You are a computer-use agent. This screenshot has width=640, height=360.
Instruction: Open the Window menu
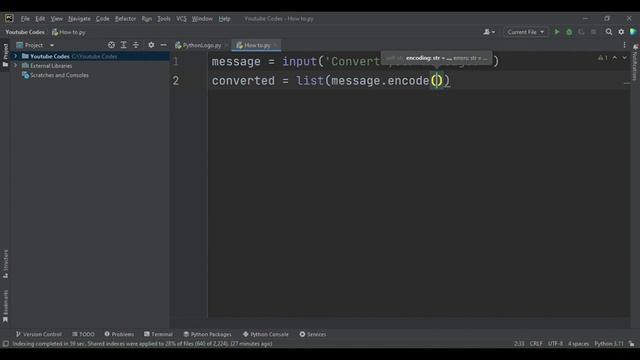pyautogui.click(x=202, y=19)
